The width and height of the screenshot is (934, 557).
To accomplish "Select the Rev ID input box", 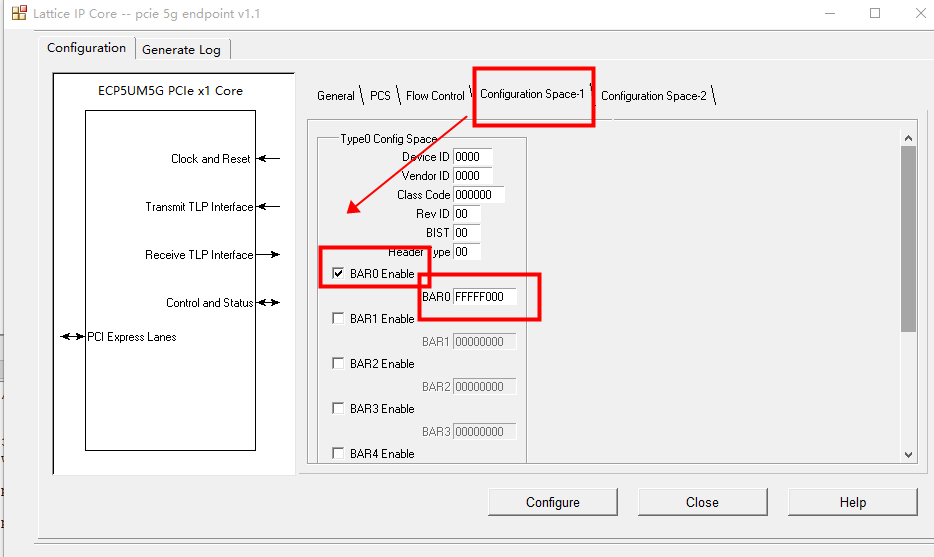I will [x=466, y=214].
